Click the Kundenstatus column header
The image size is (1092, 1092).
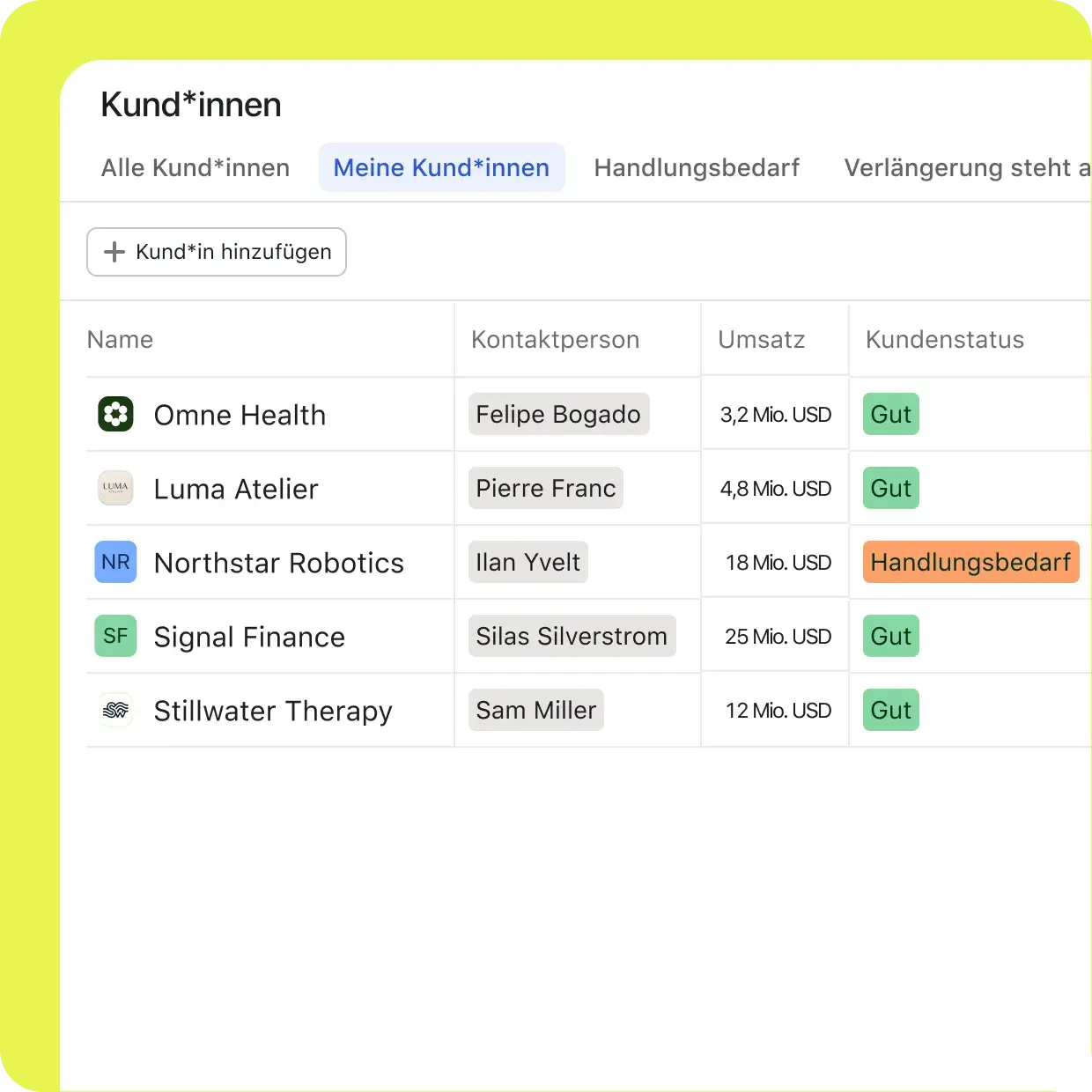point(945,340)
